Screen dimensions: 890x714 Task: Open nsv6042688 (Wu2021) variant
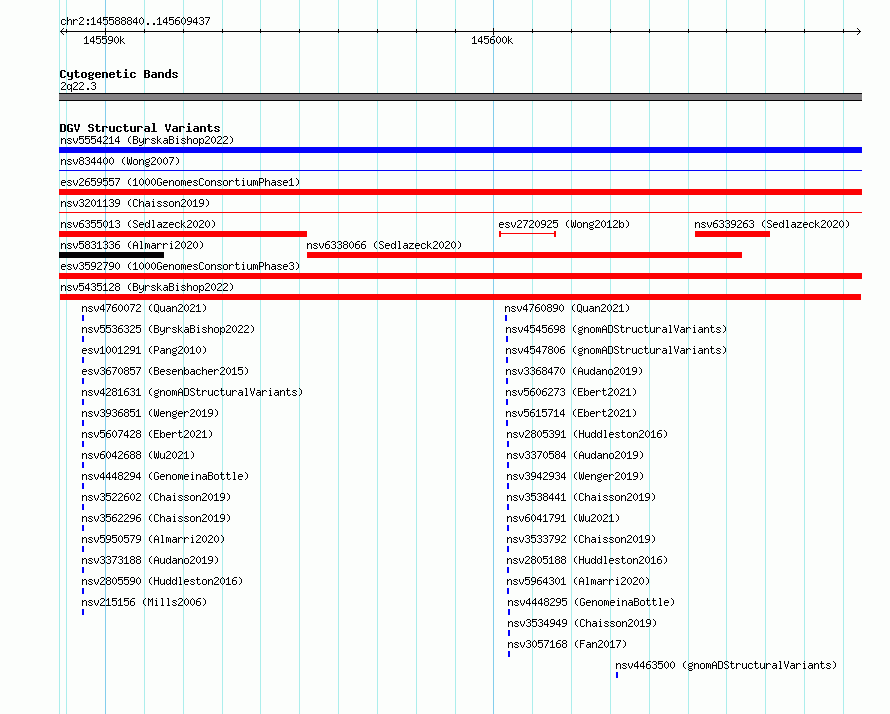pyautogui.click(x=138, y=455)
